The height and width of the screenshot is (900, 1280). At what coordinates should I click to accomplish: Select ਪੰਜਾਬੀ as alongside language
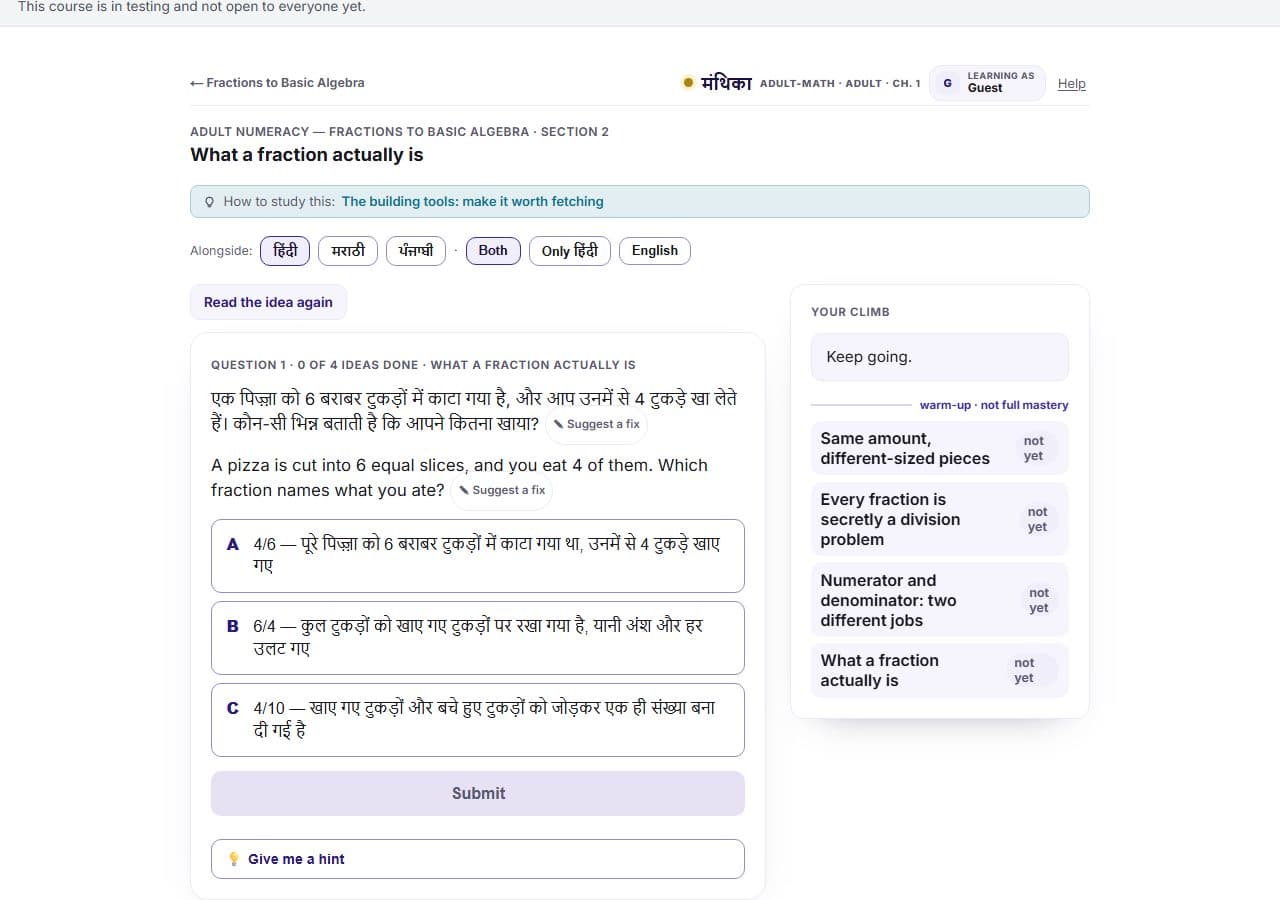pyautogui.click(x=416, y=251)
